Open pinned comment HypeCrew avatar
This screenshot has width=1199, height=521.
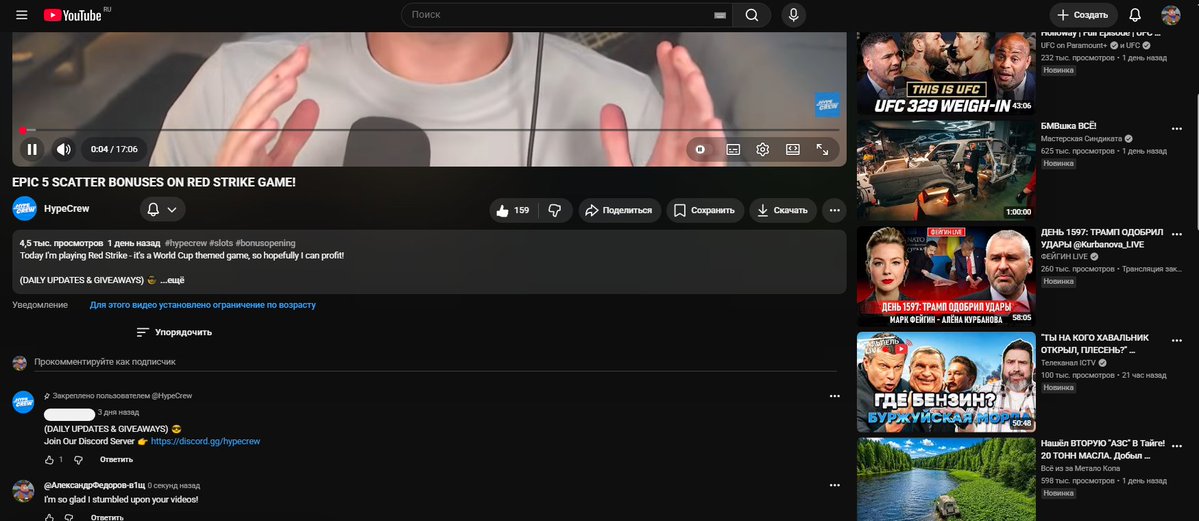24,402
